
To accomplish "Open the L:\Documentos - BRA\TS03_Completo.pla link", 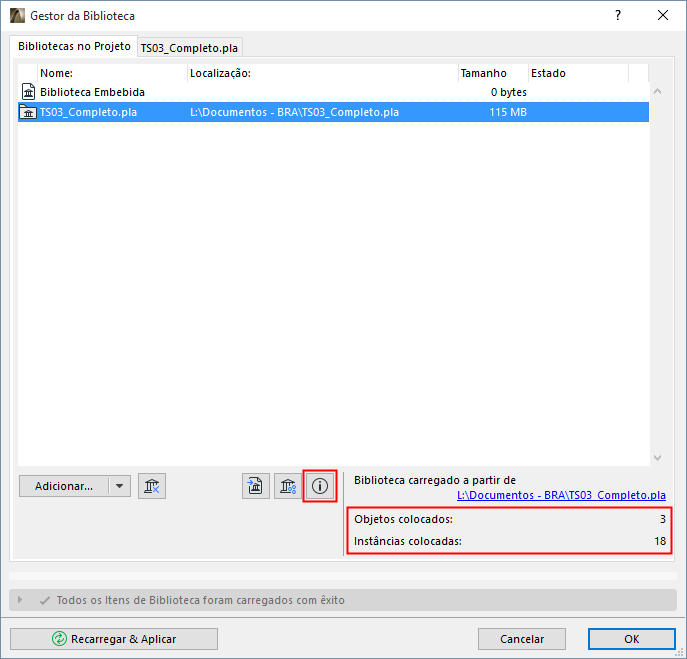I will point(561,495).
